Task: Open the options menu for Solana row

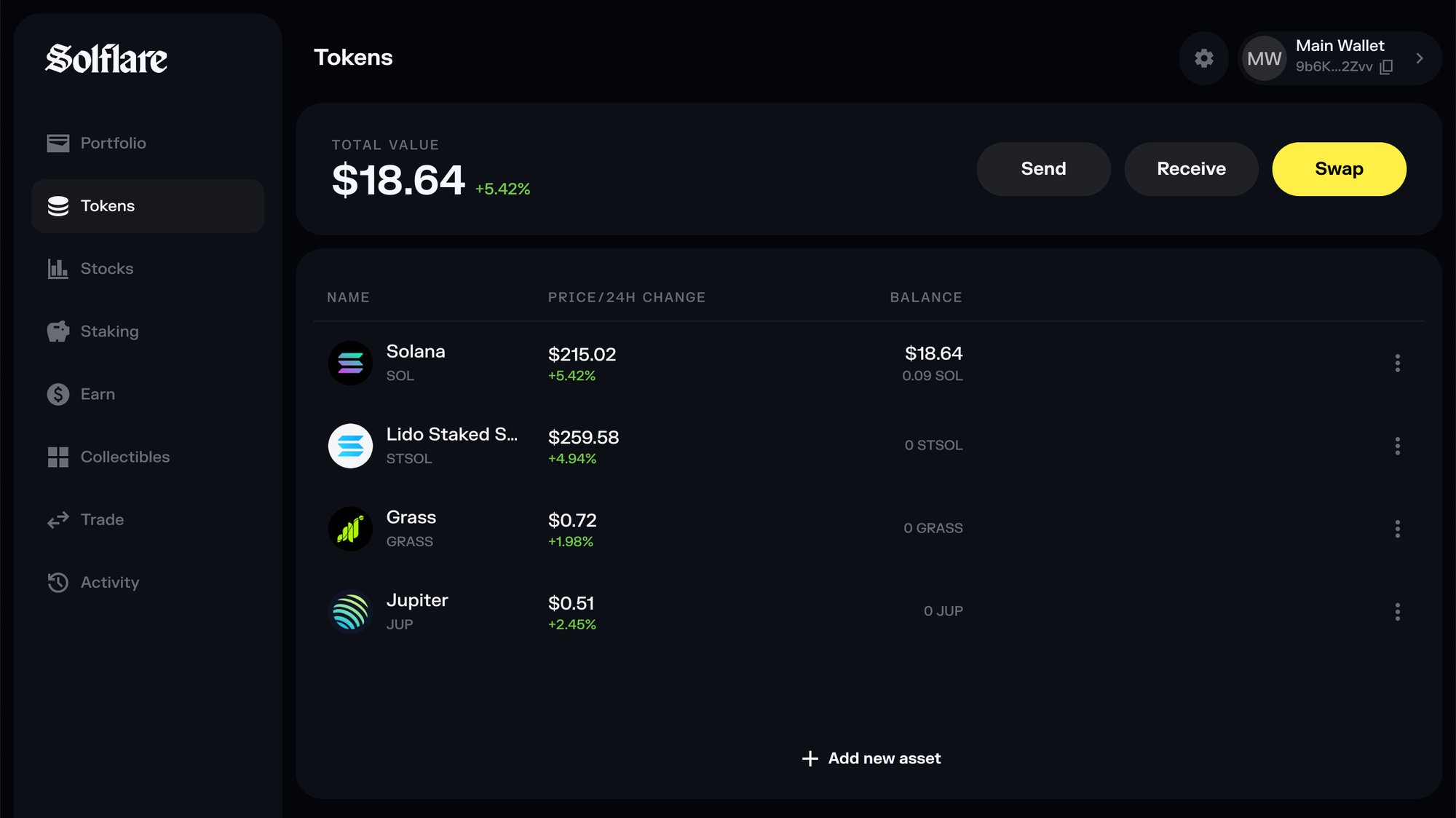Action: 1398,362
